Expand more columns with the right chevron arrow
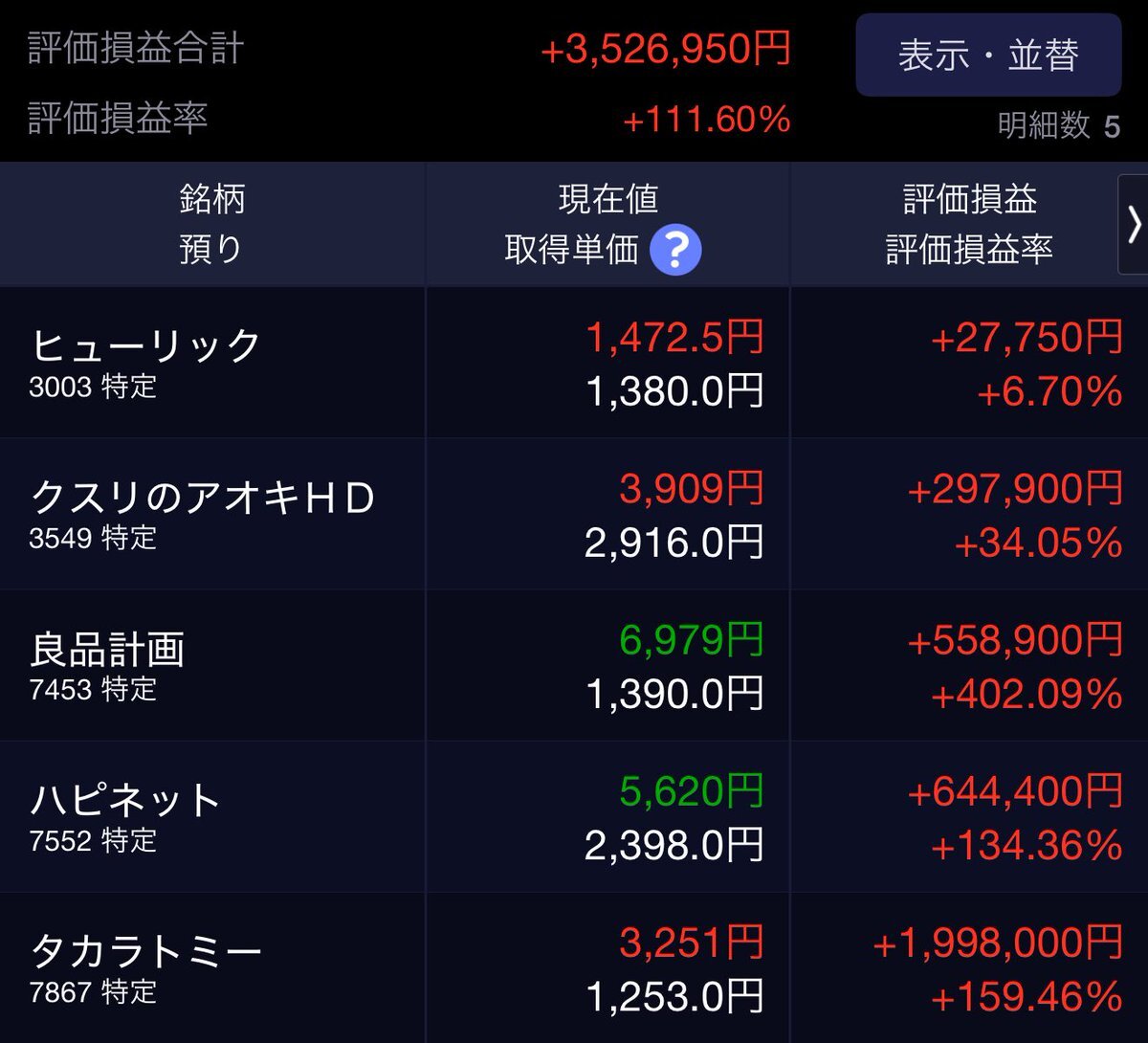The image size is (1148, 1043). click(1134, 225)
